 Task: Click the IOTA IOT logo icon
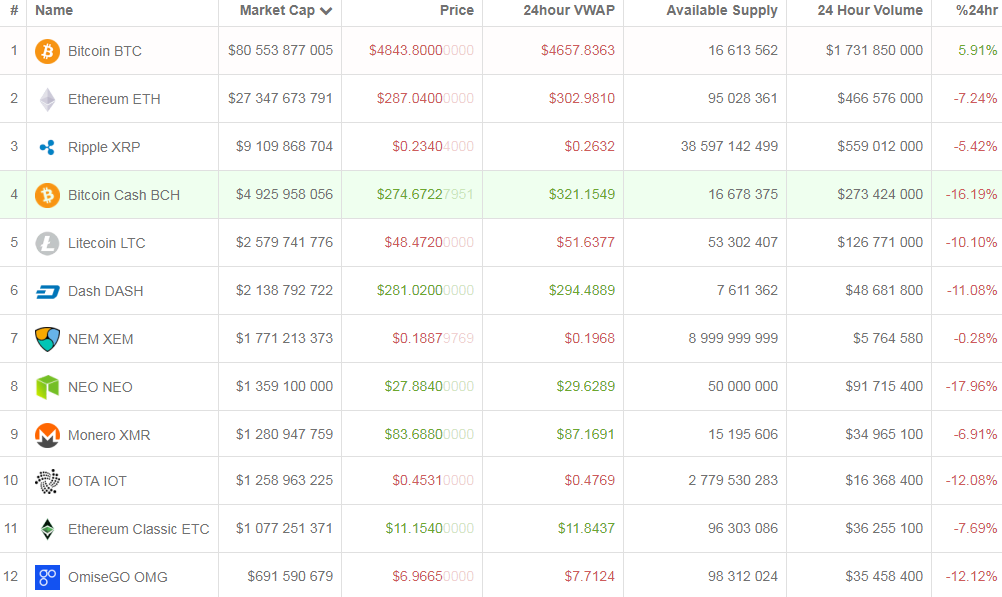pos(47,481)
